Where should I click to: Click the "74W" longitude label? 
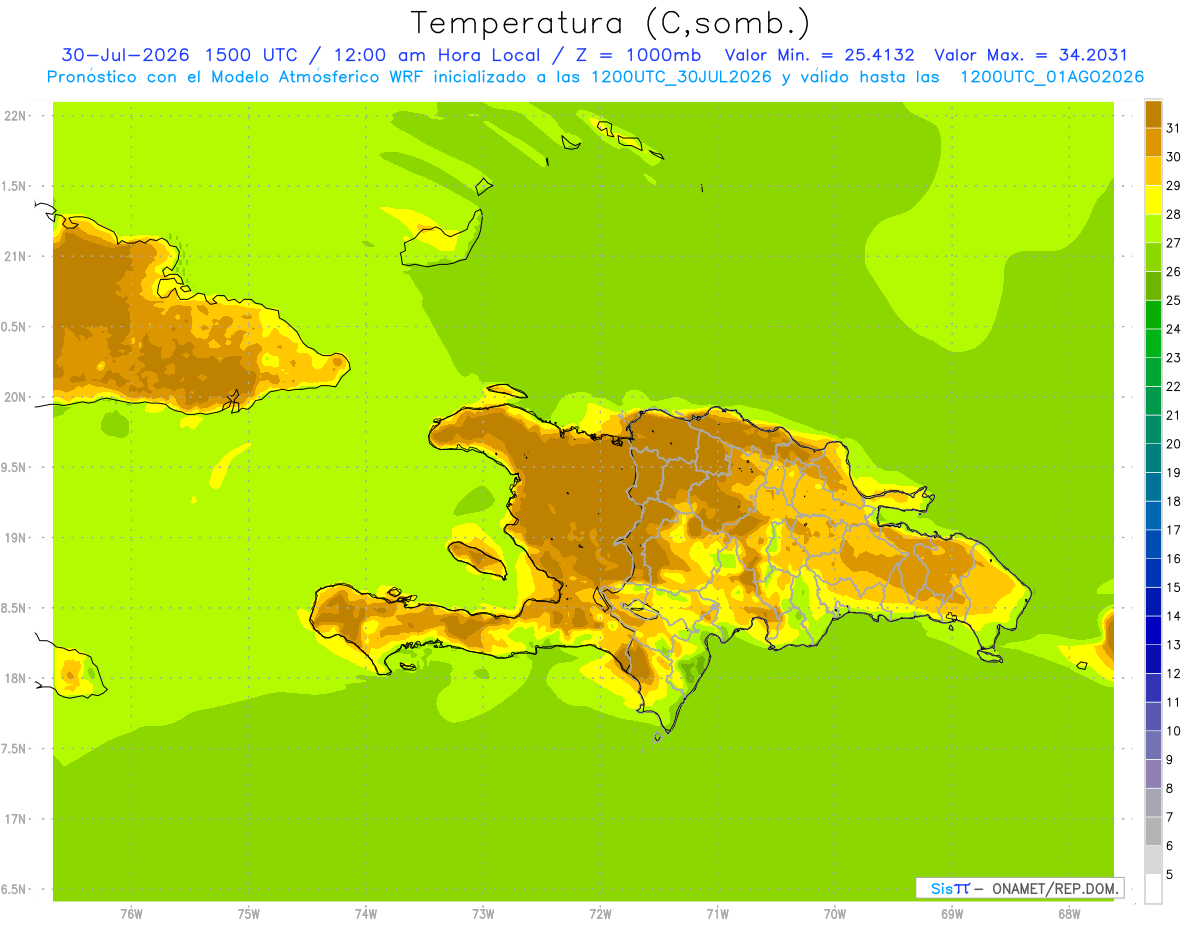point(366,913)
